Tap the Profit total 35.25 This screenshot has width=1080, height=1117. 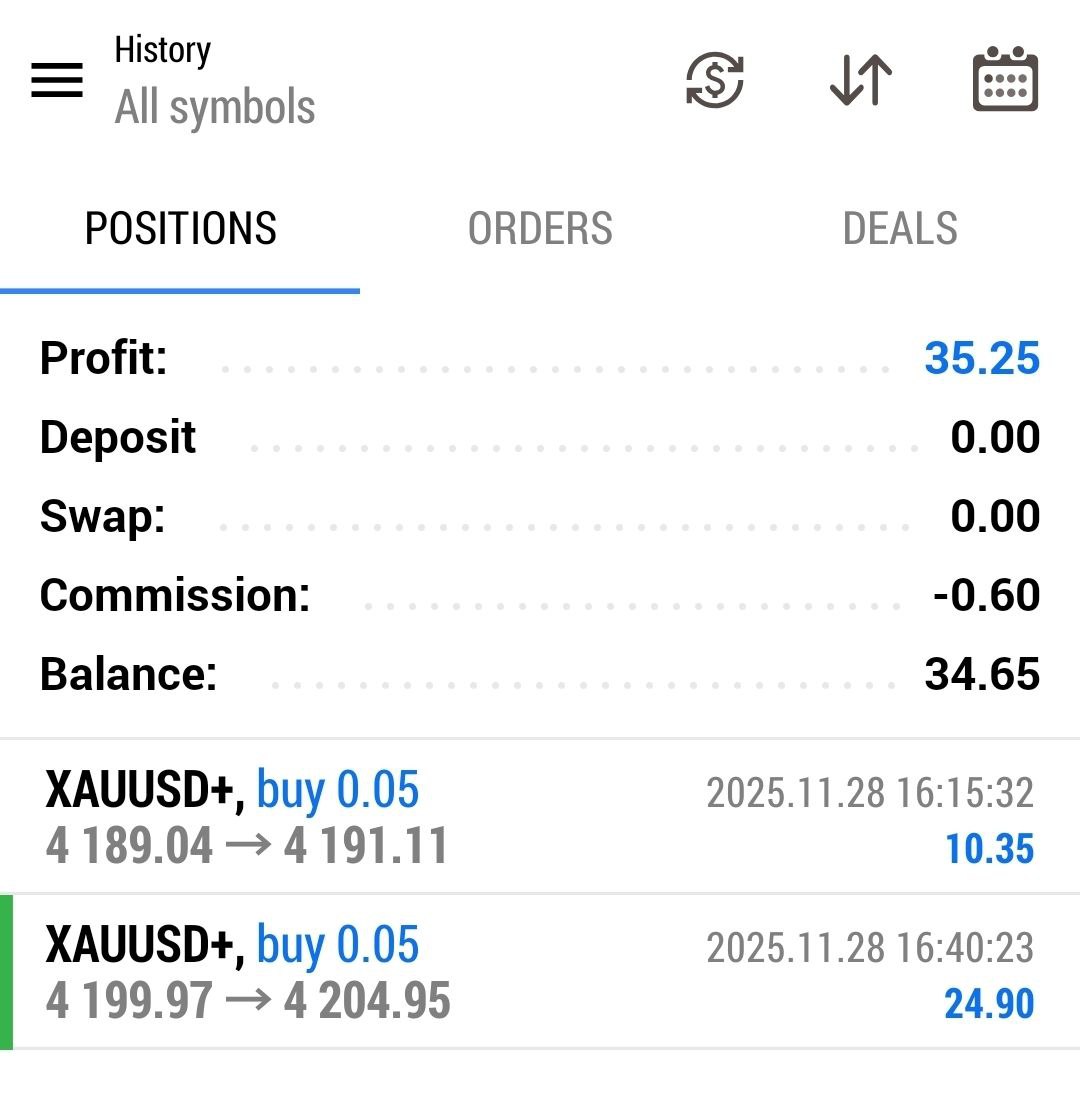pyautogui.click(x=982, y=359)
